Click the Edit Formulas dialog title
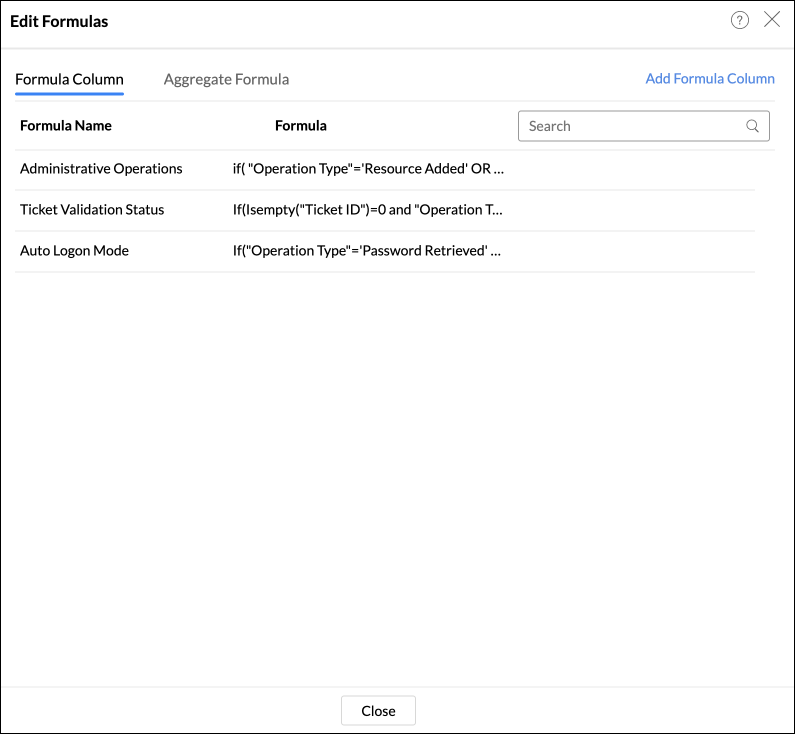 coord(59,21)
